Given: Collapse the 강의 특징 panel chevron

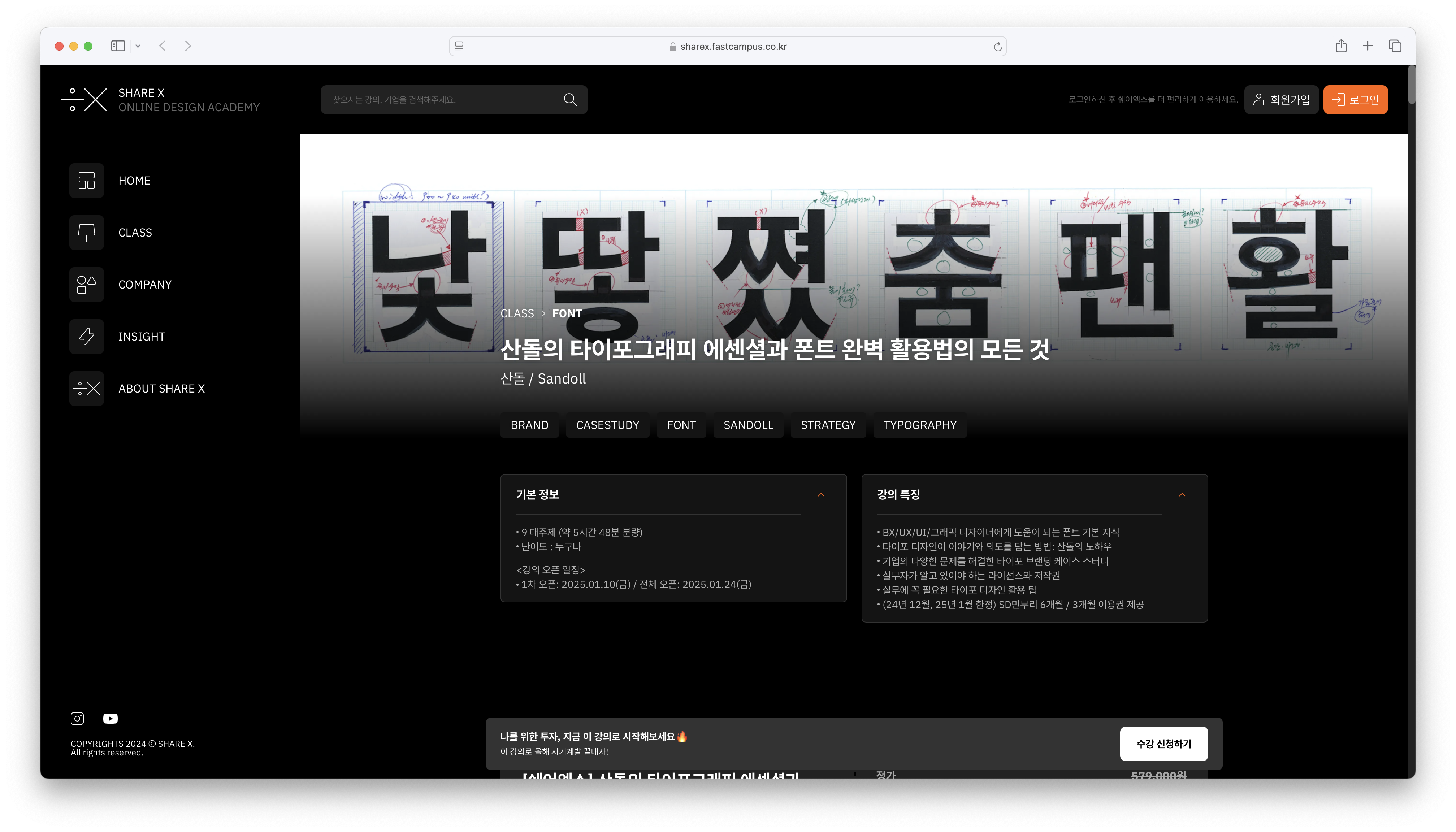Looking at the screenshot, I should coord(1182,494).
